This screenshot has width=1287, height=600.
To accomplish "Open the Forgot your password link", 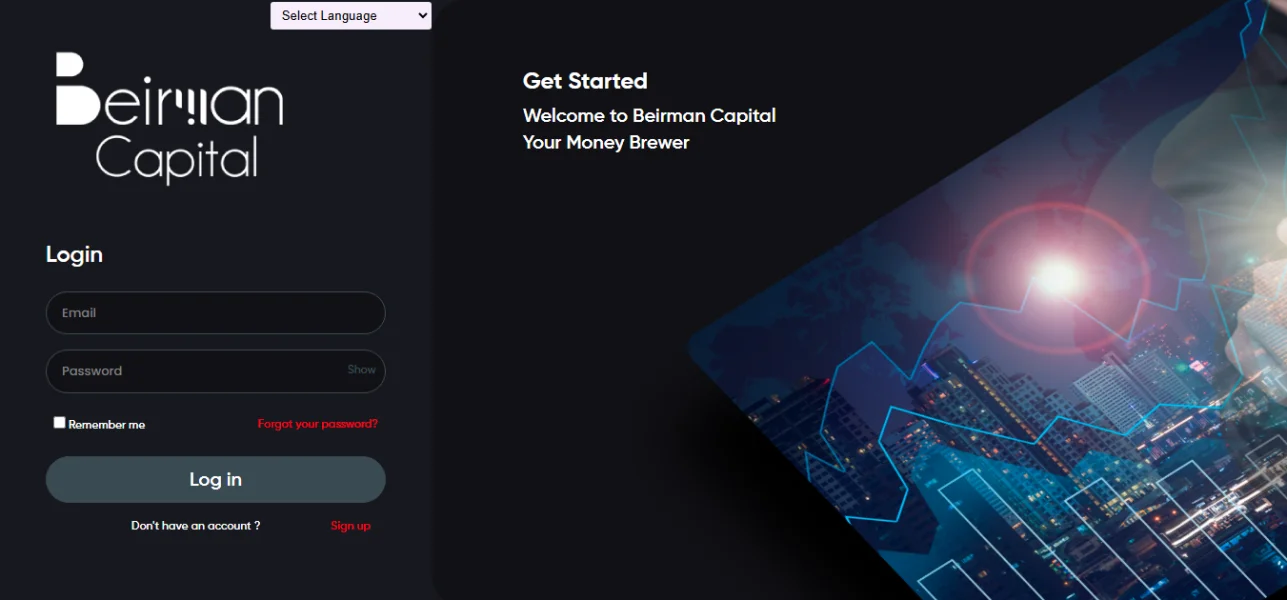I will [x=318, y=424].
